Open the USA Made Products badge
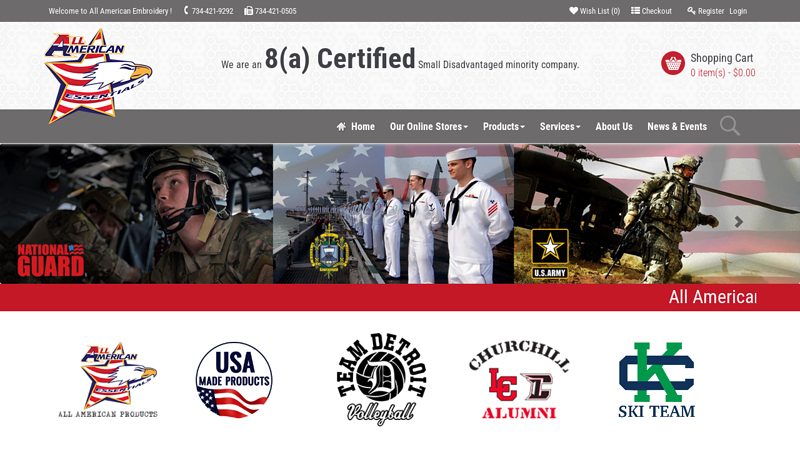800x450 pixels. point(234,380)
